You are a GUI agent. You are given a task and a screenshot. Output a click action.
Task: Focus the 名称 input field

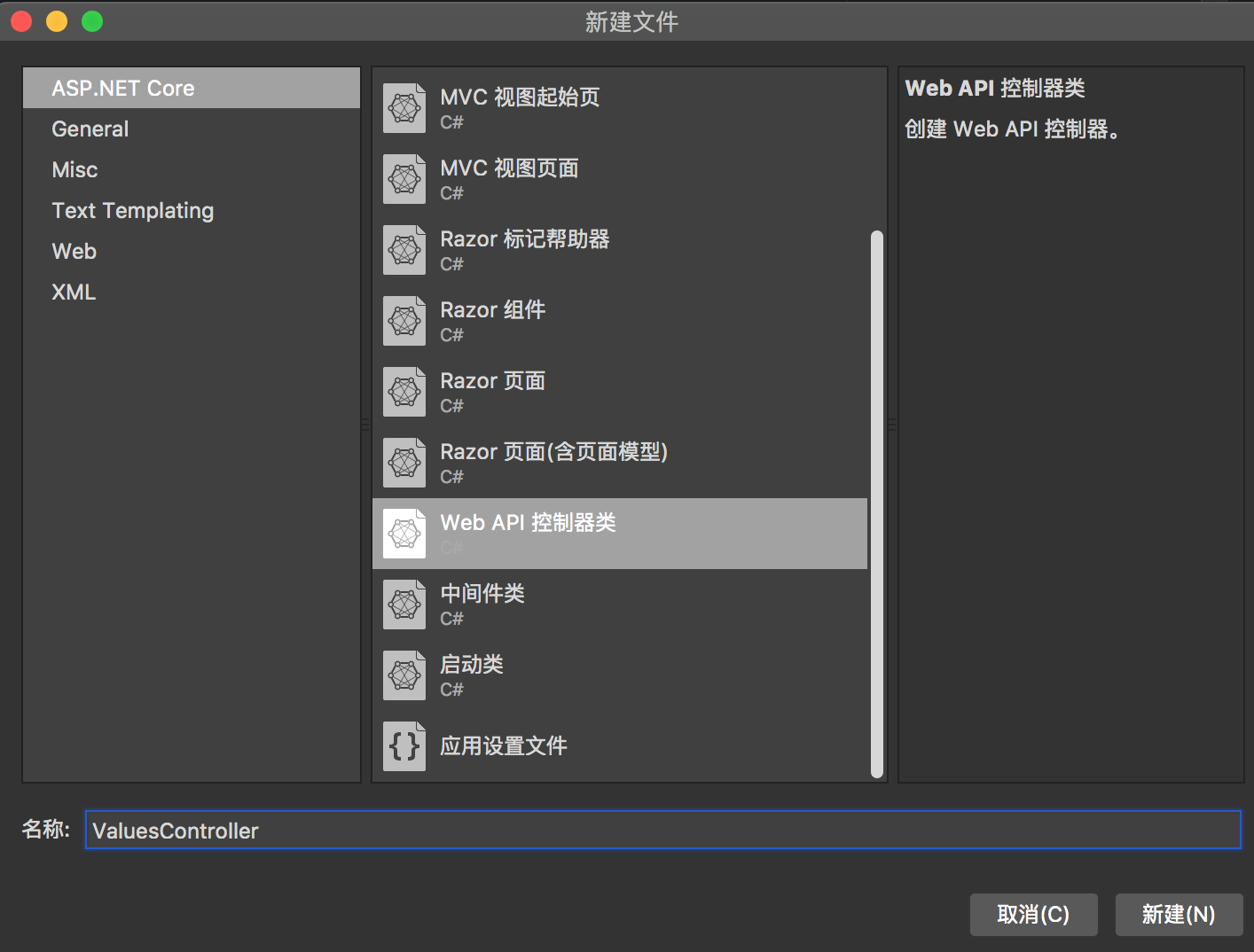[x=663, y=830]
